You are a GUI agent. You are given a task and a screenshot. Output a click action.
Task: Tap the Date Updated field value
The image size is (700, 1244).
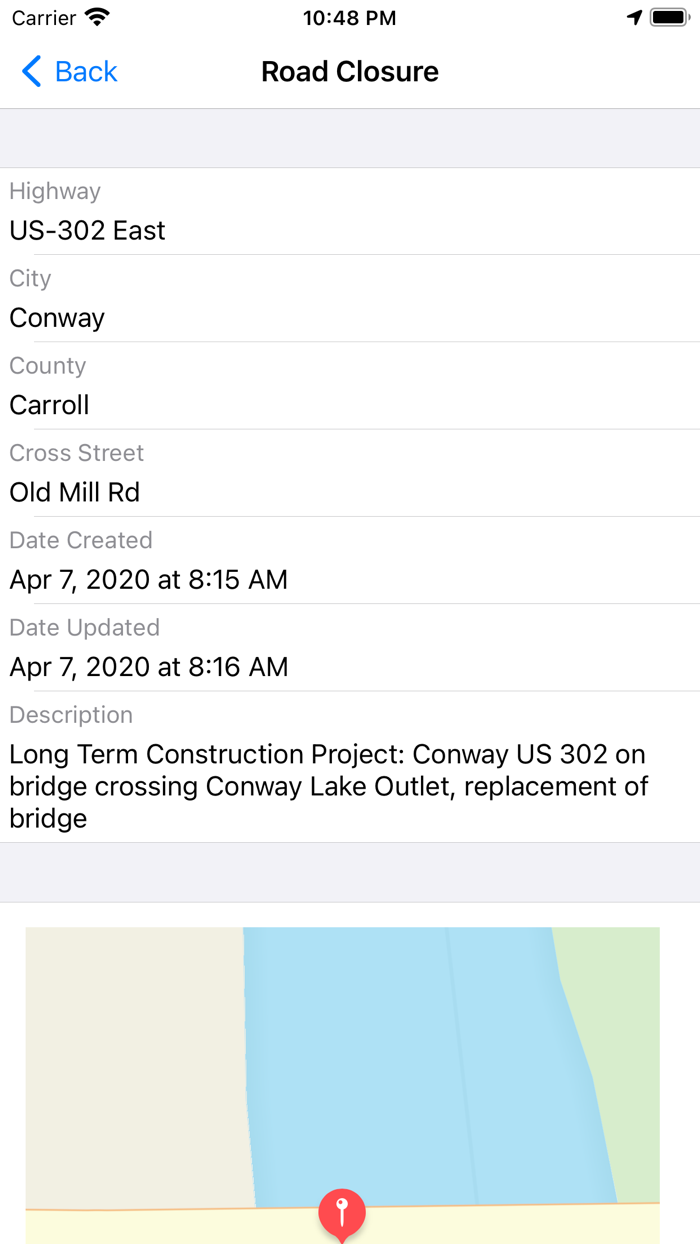148,667
